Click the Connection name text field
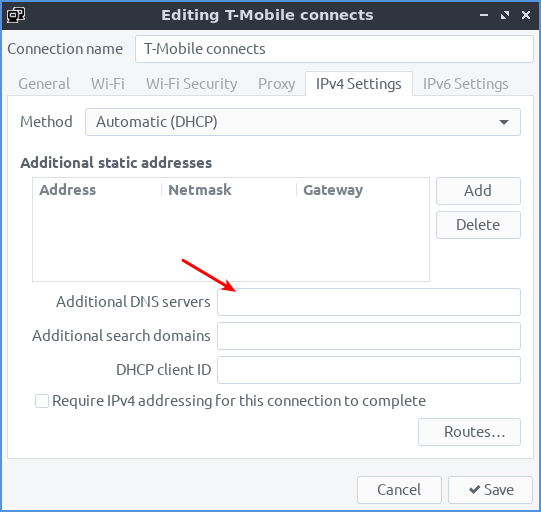 pyautogui.click(x=334, y=49)
